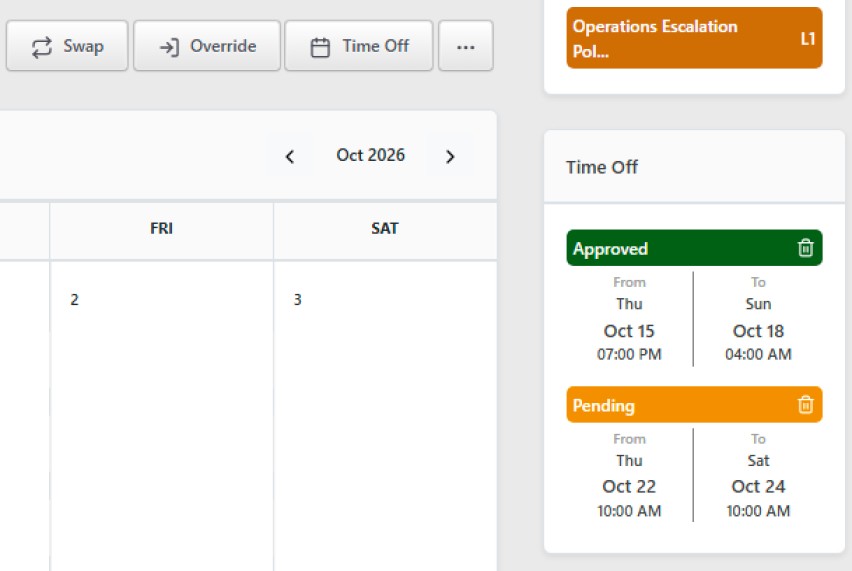Delete the Pending time off entry
The height and width of the screenshot is (571, 852).
805,405
